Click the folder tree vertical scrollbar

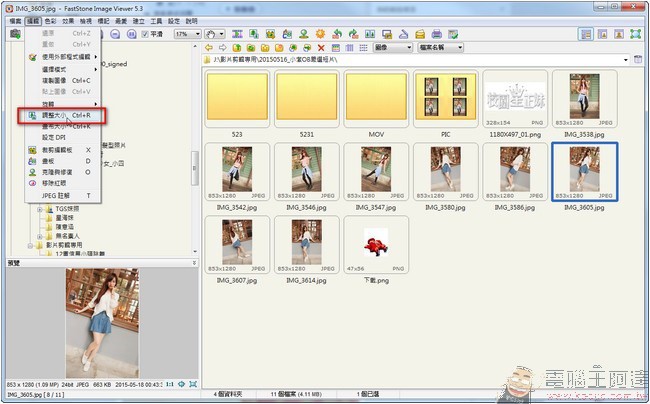(195, 168)
